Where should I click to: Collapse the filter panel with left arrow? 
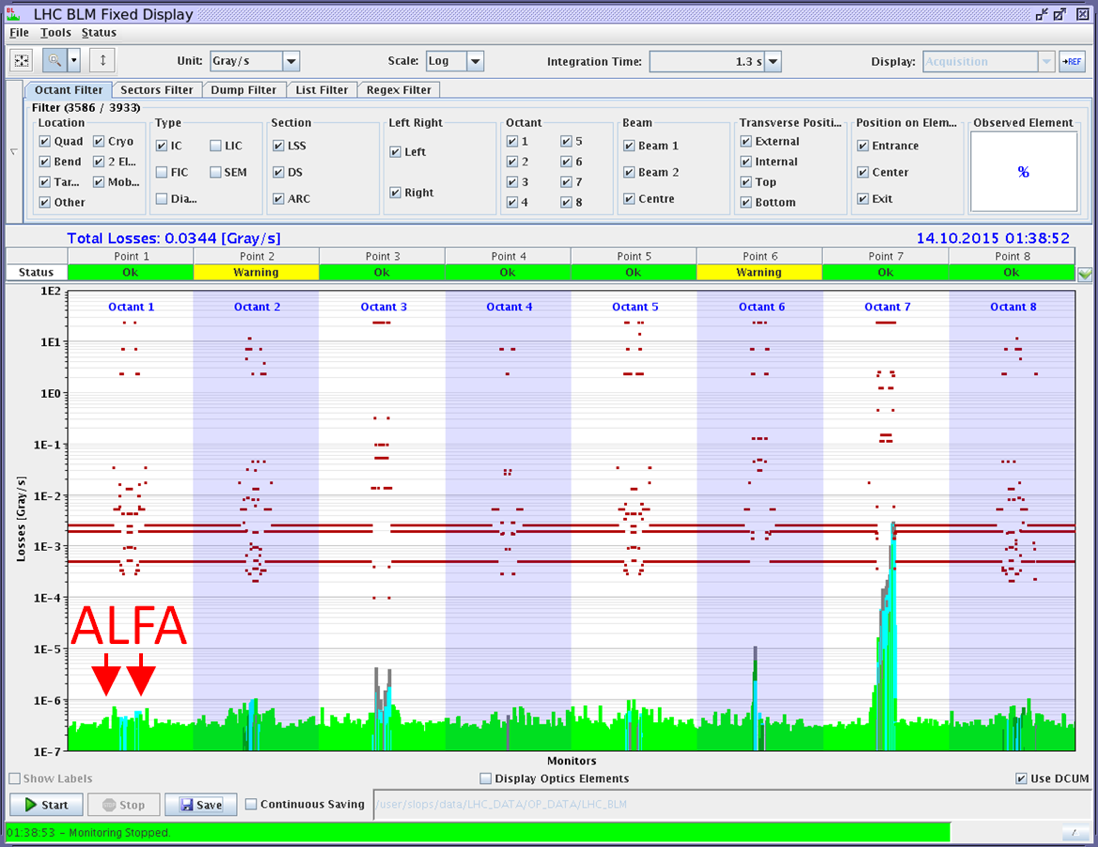(13, 152)
